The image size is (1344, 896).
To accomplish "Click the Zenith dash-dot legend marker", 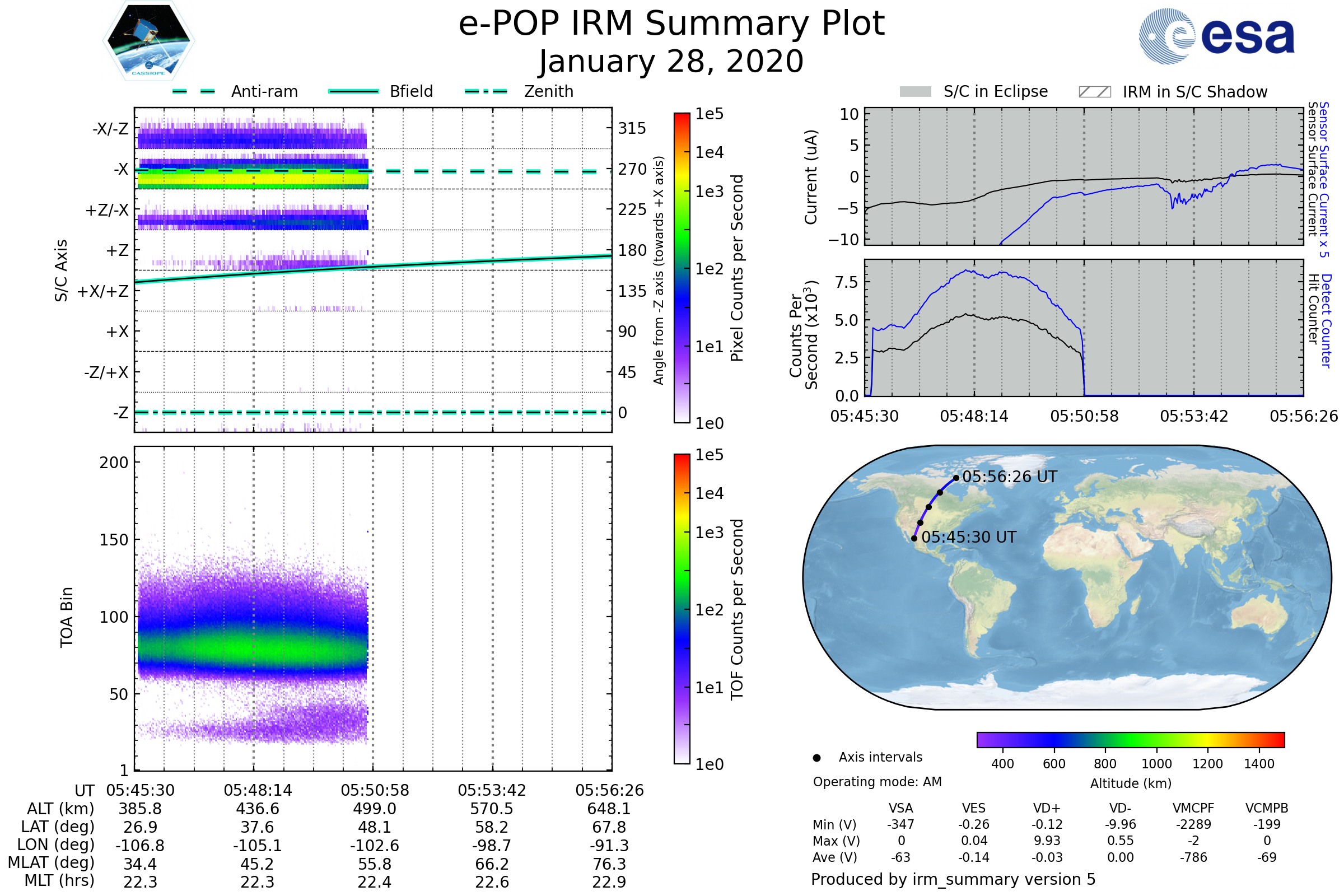I will pyautogui.click(x=486, y=91).
